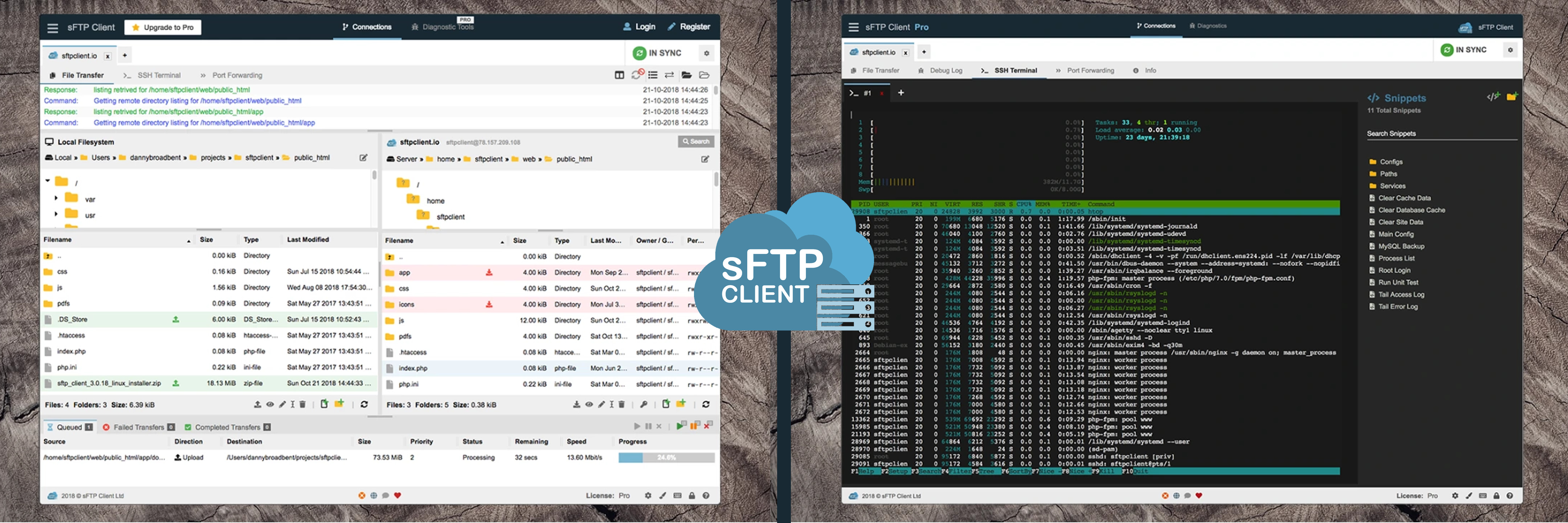
Task: Refresh the remote file listing
Action: pyautogui.click(x=706, y=404)
